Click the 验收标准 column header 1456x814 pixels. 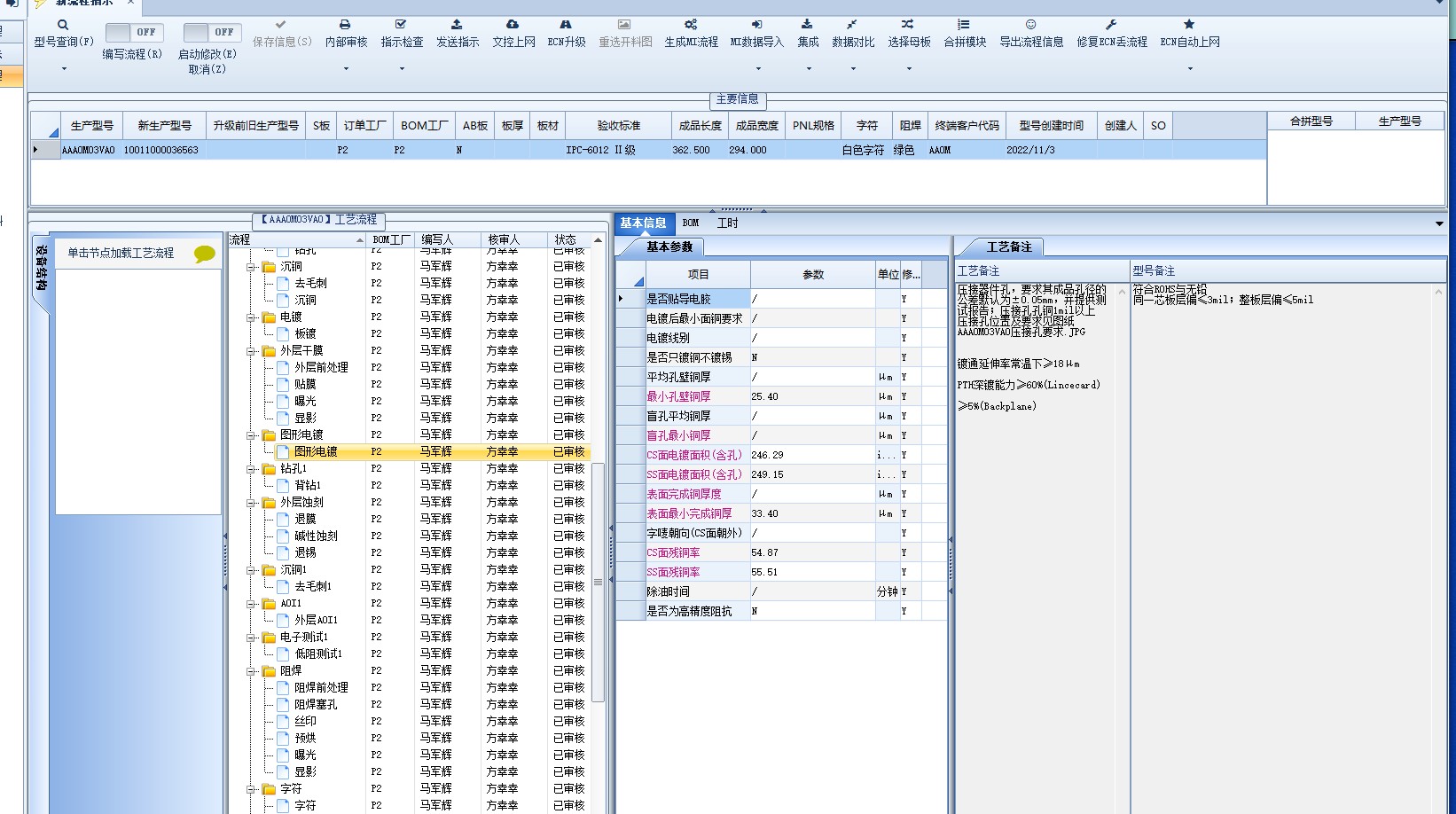619,126
